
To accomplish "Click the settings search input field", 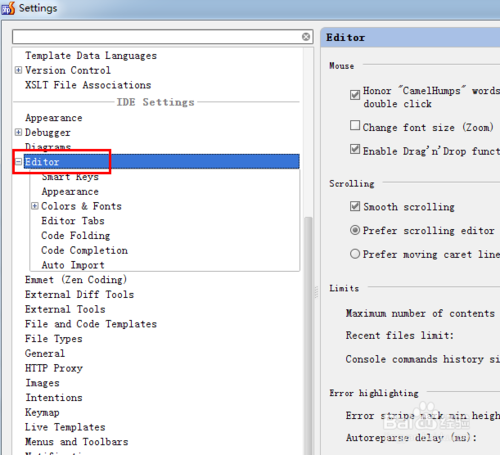I will point(157,37).
